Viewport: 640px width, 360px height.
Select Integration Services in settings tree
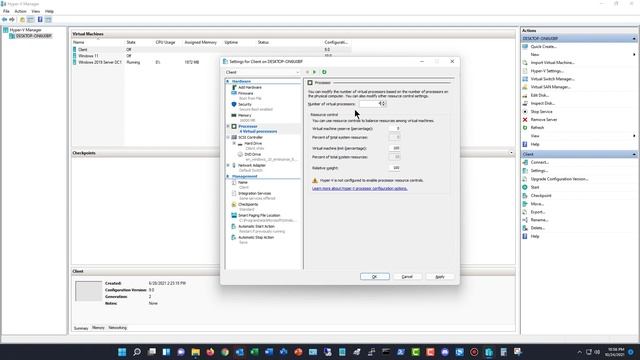click(x=255, y=193)
